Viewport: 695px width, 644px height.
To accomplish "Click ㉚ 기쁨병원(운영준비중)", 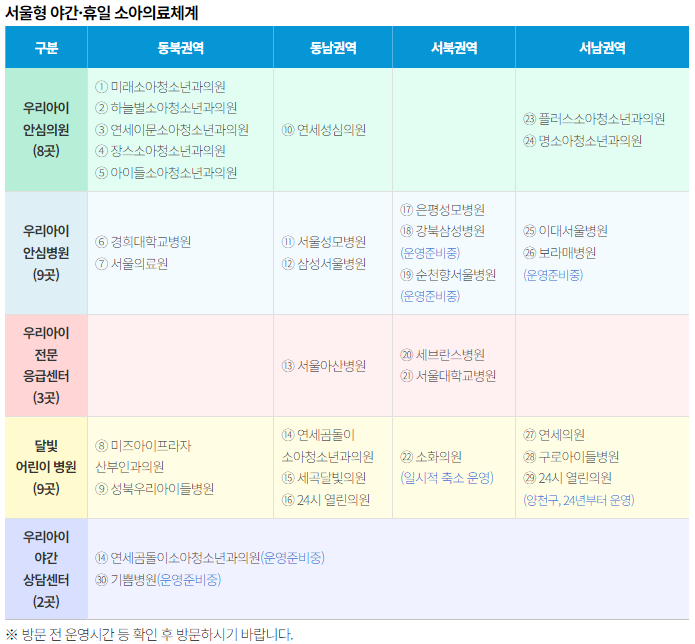I will tap(158, 579).
